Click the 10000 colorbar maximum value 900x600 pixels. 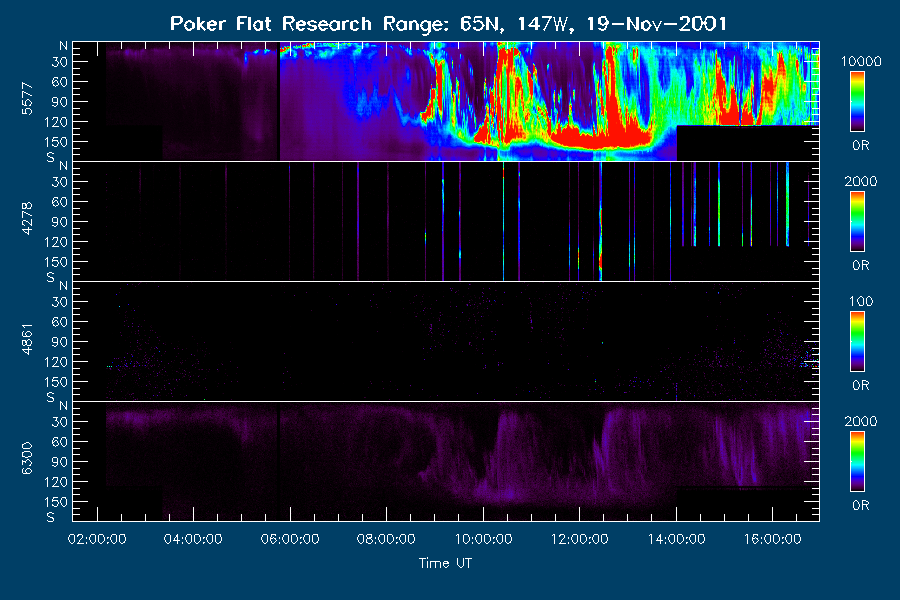(x=861, y=61)
